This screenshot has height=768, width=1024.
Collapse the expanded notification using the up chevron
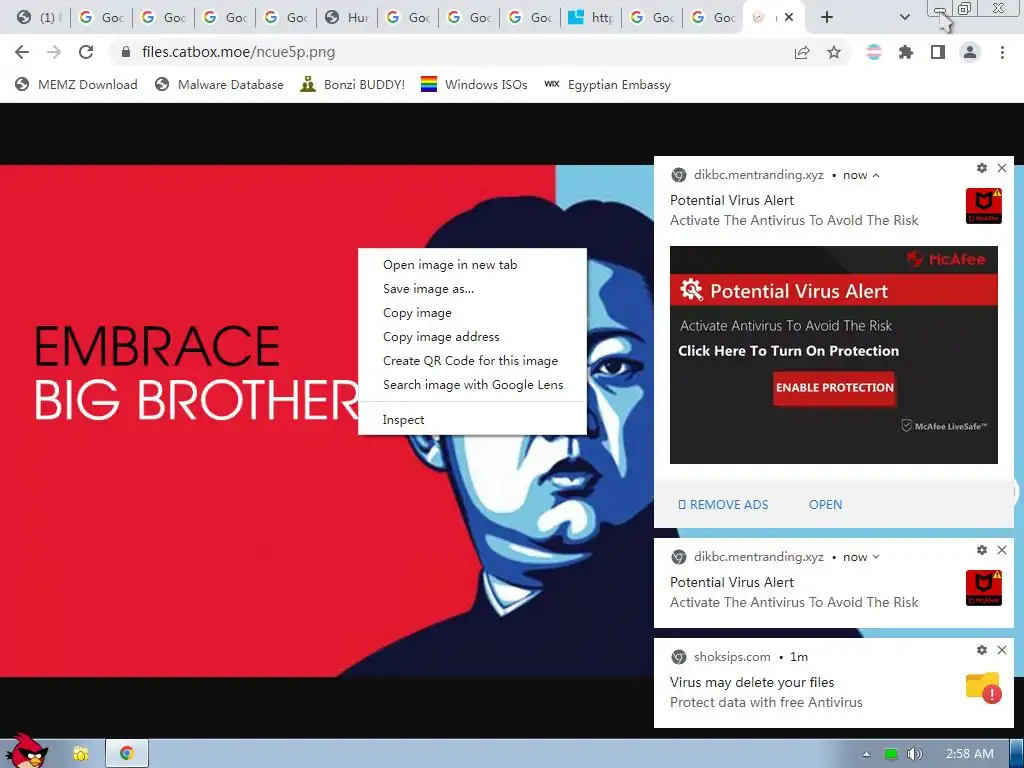click(876, 175)
